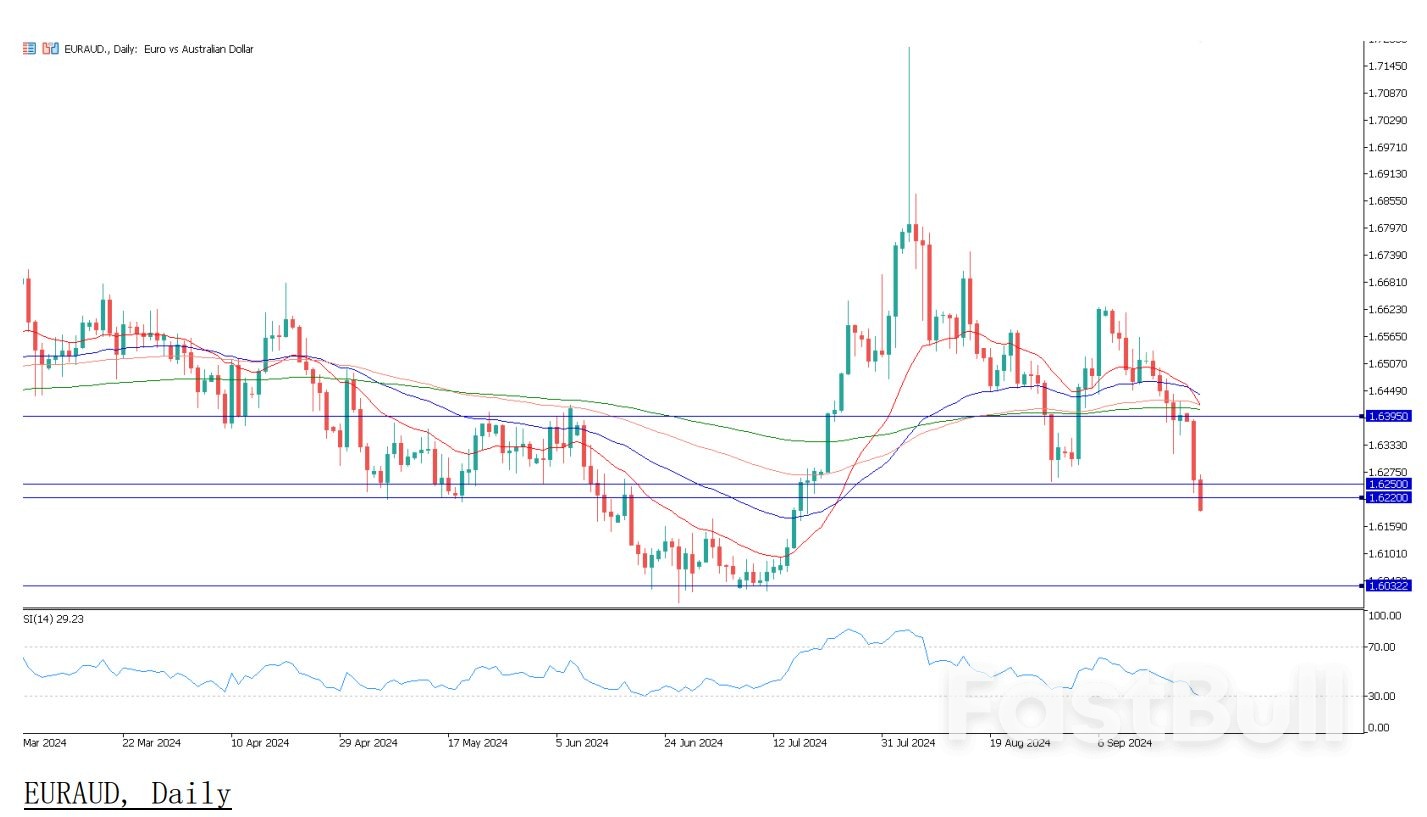
Task: Select the 1.62500 support price label
Action: (x=1391, y=484)
